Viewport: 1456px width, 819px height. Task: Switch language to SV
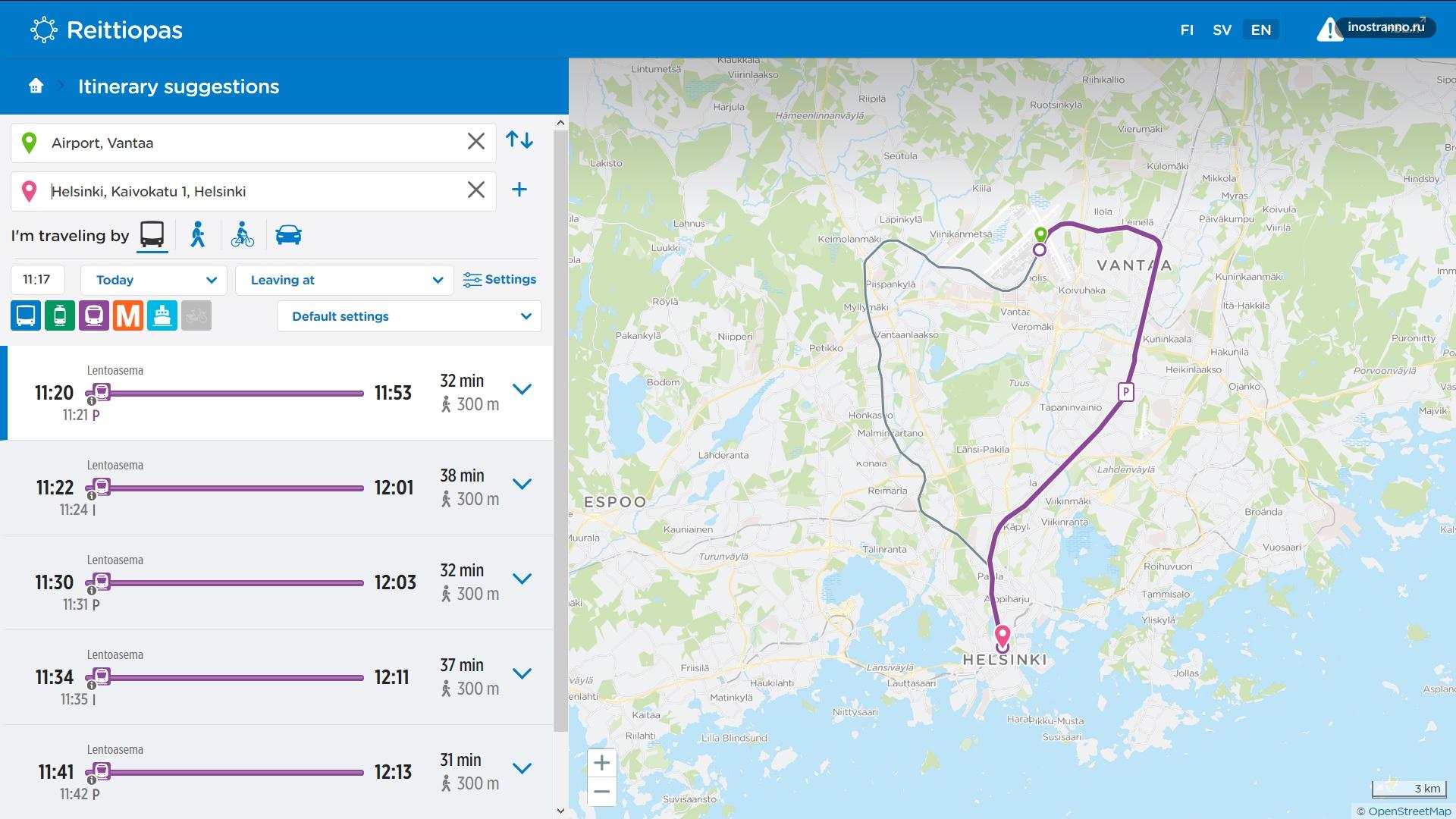pos(1222,30)
